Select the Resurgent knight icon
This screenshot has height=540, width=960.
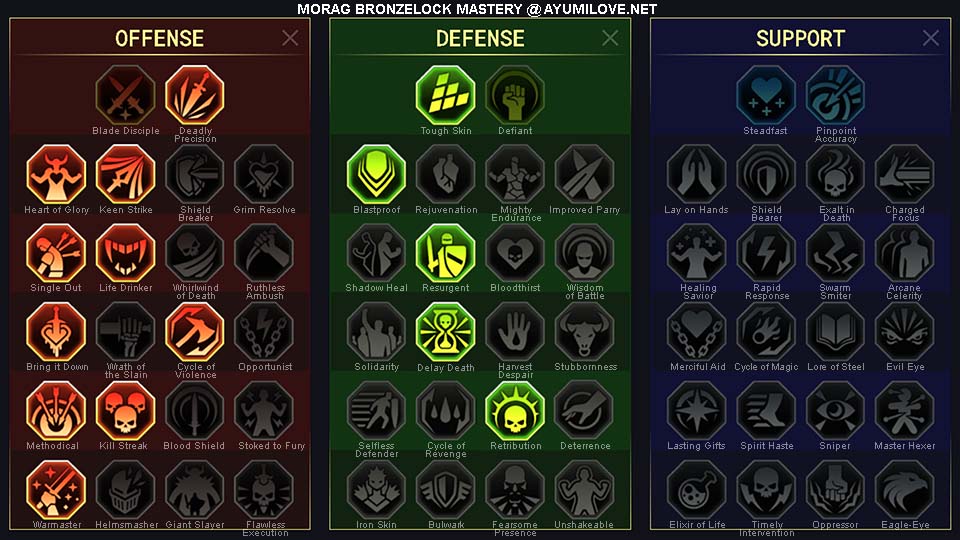tap(445, 253)
